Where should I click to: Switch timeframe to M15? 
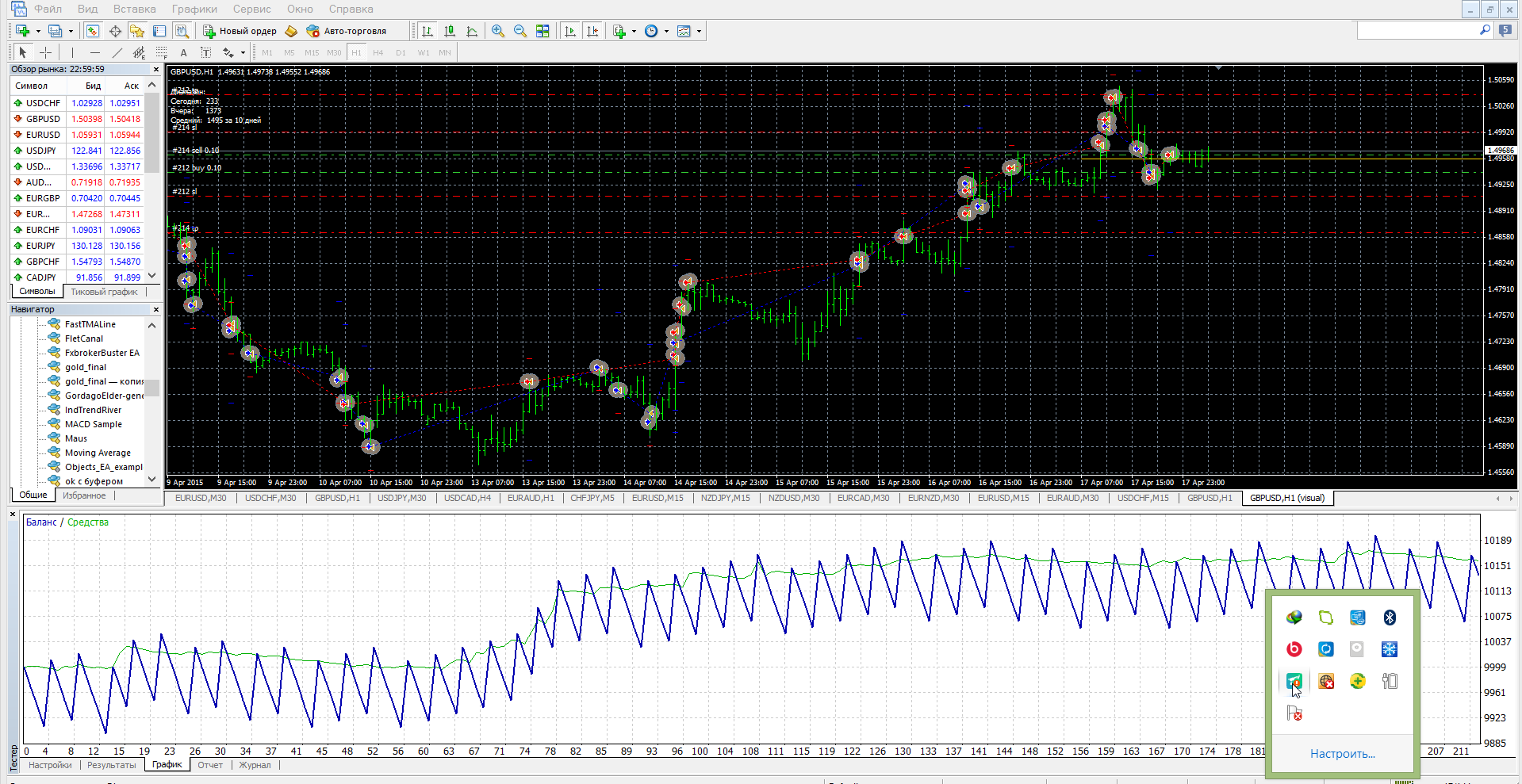(x=312, y=53)
